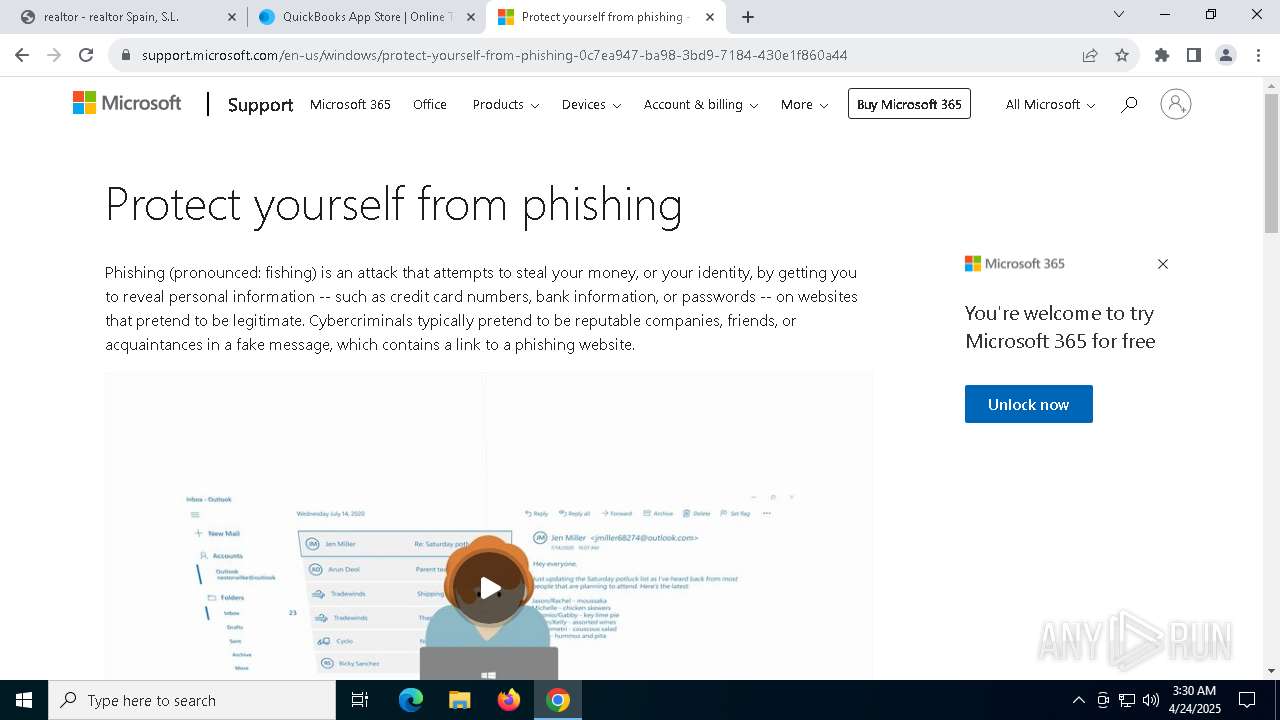Open network status tray icon
This screenshot has height=720, width=1280.
tap(1127, 700)
